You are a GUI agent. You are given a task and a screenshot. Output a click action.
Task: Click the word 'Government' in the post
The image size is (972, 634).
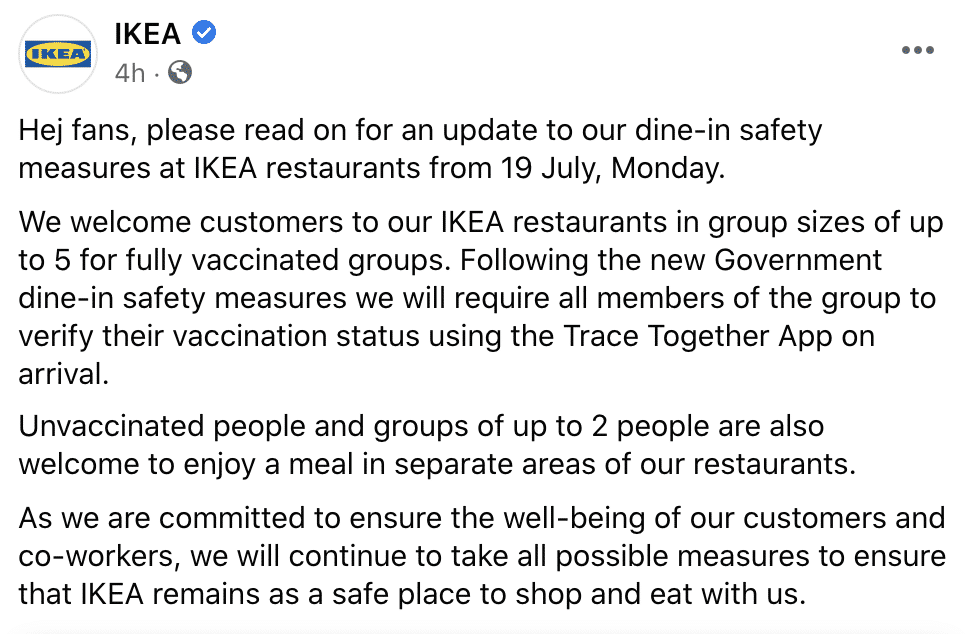tap(798, 260)
